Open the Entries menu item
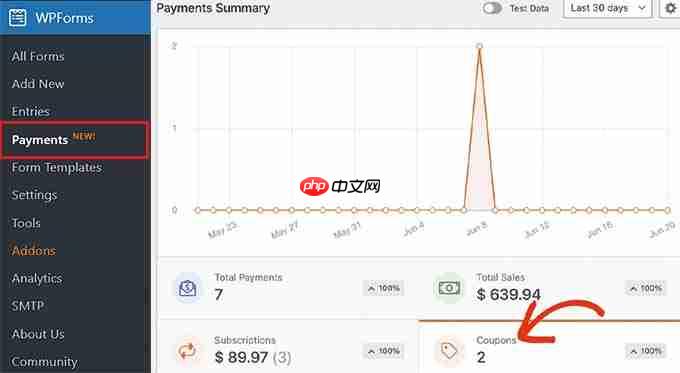Screen dimensions: 680x373 31,111
